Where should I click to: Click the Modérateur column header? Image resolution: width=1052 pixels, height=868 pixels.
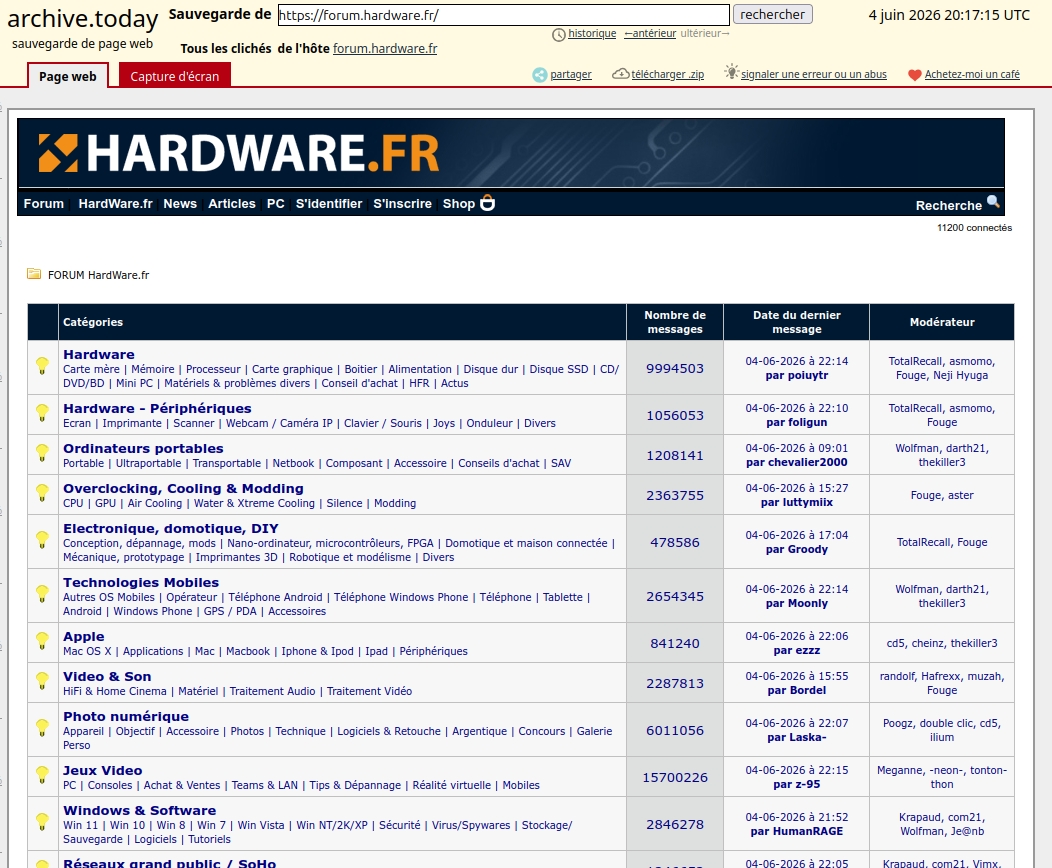point(942,322)
